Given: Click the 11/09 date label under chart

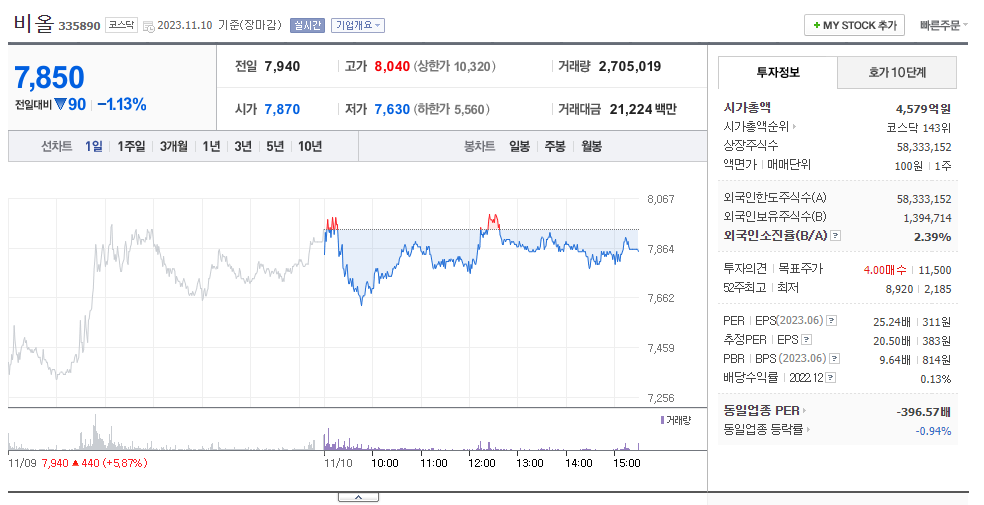Looking at the screenshot, I should [22, 463].
